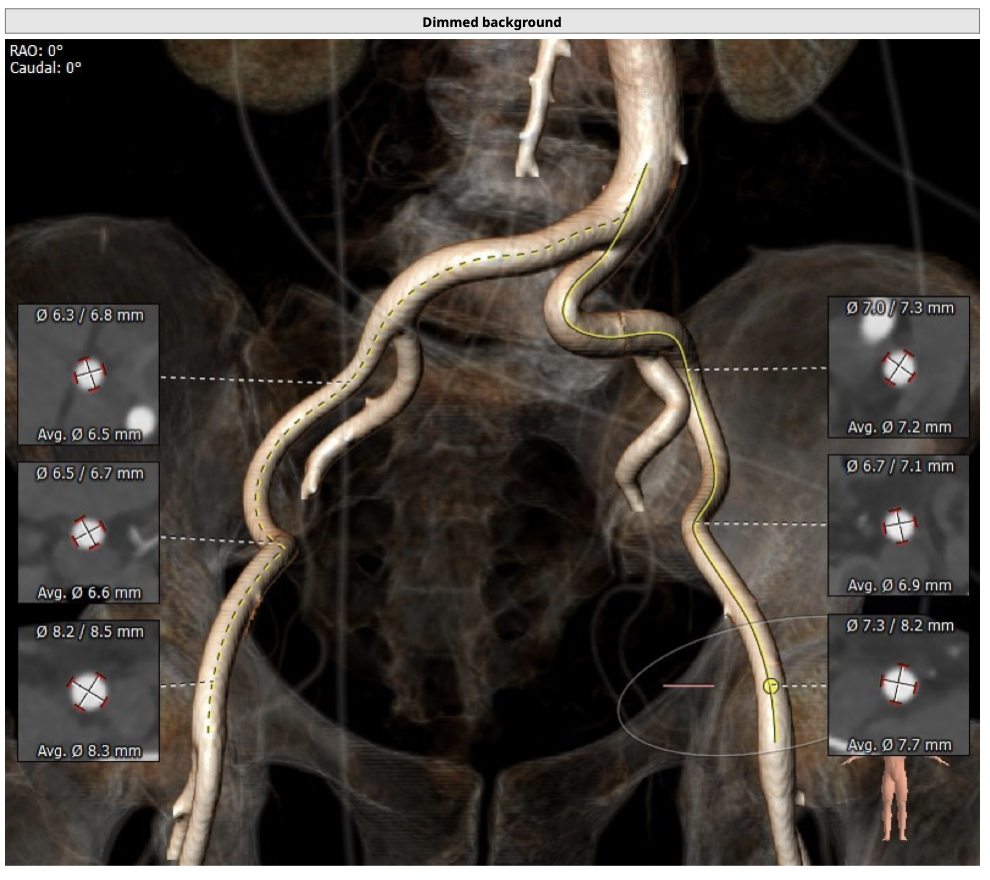Click the Ø 6.7 / 7.1 mm diameter label

899,466
